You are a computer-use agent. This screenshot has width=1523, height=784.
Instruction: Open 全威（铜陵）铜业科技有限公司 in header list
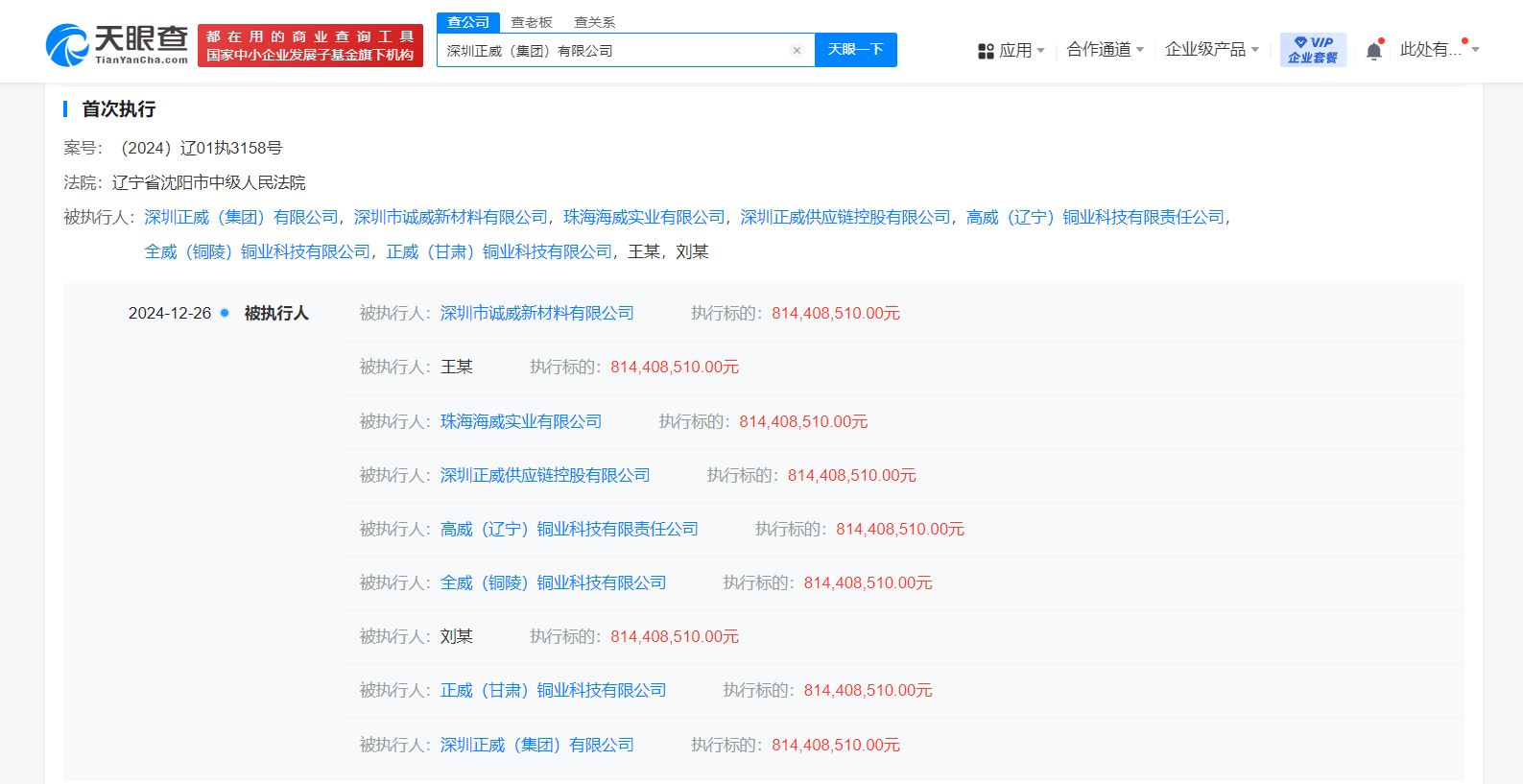click(x=257, y=252)
